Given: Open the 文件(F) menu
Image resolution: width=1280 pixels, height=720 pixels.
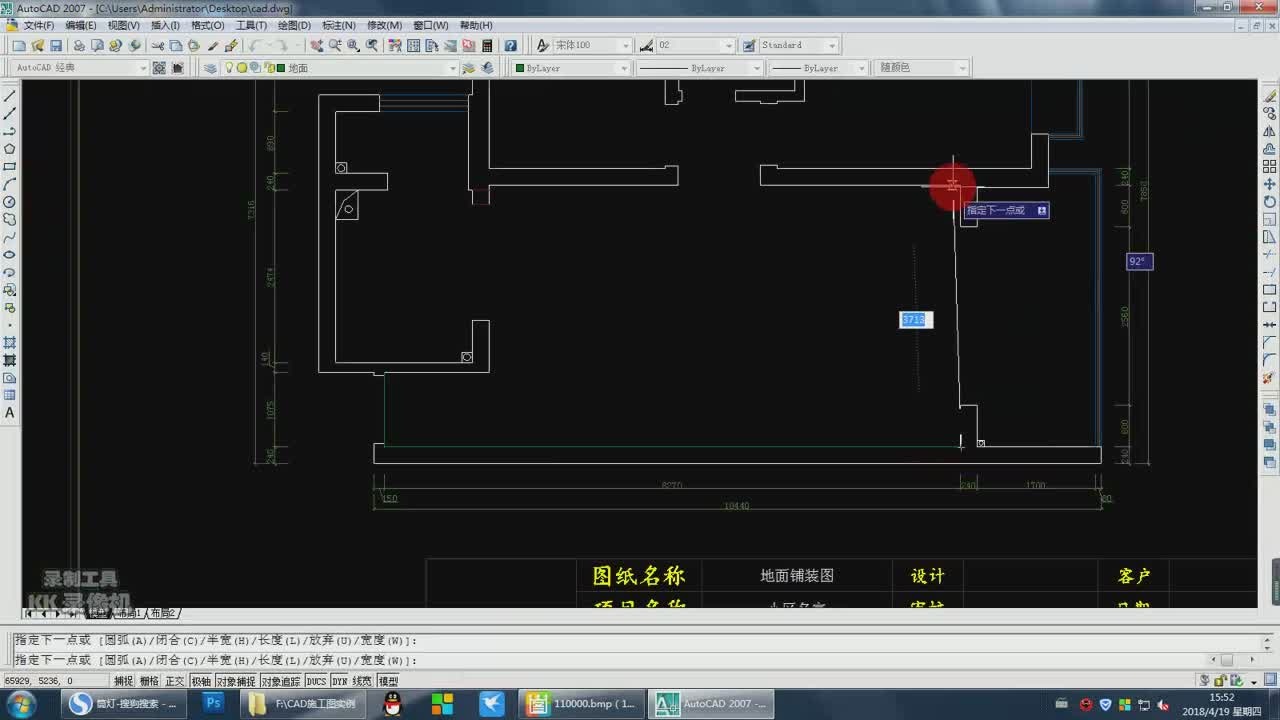Looking at the screenshot, I should click(39, 25).
